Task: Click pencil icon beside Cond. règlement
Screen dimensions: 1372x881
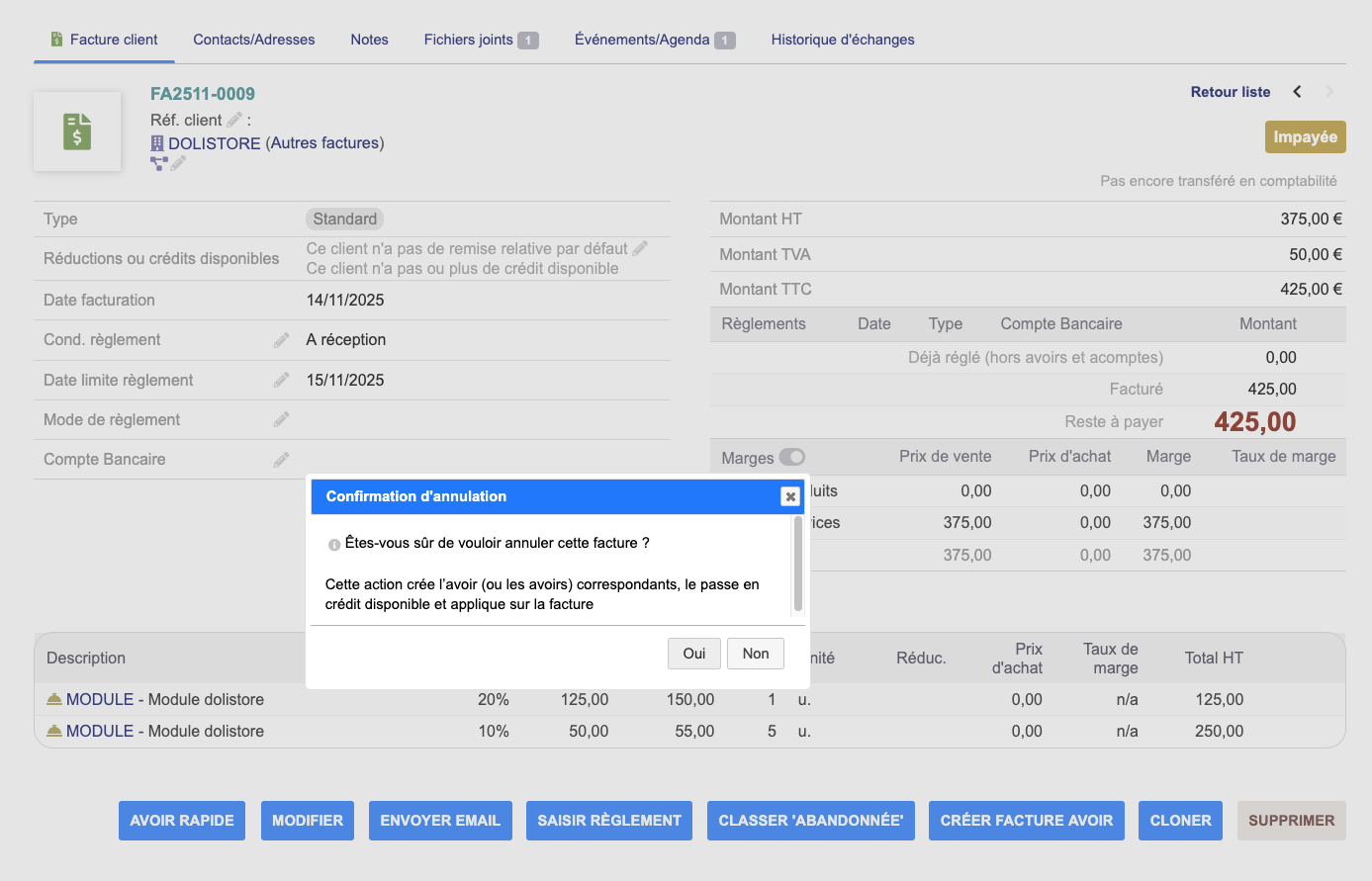Action: coord(282,340)
